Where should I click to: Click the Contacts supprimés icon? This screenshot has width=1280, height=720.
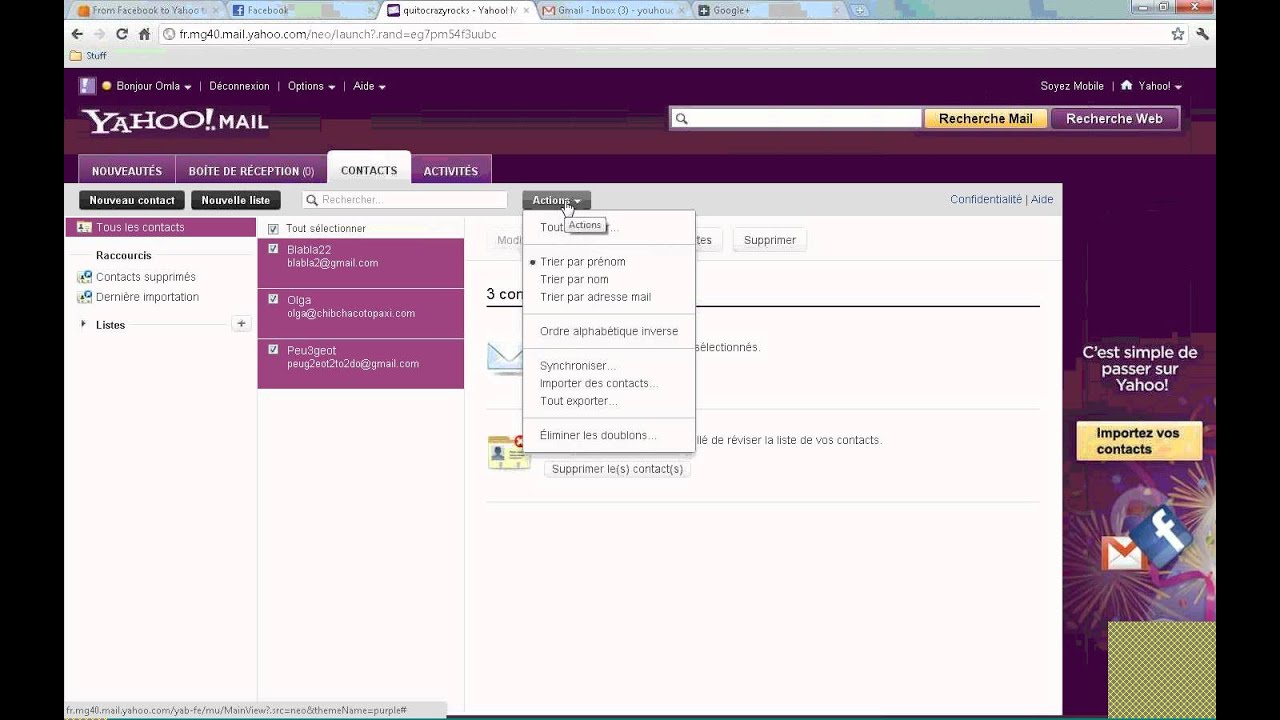point(85,277)
